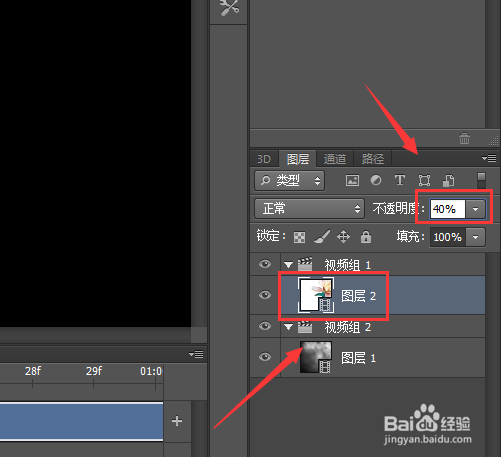
Task: Click the opacity field showing 40%
Action: click(x=448, y=209)
